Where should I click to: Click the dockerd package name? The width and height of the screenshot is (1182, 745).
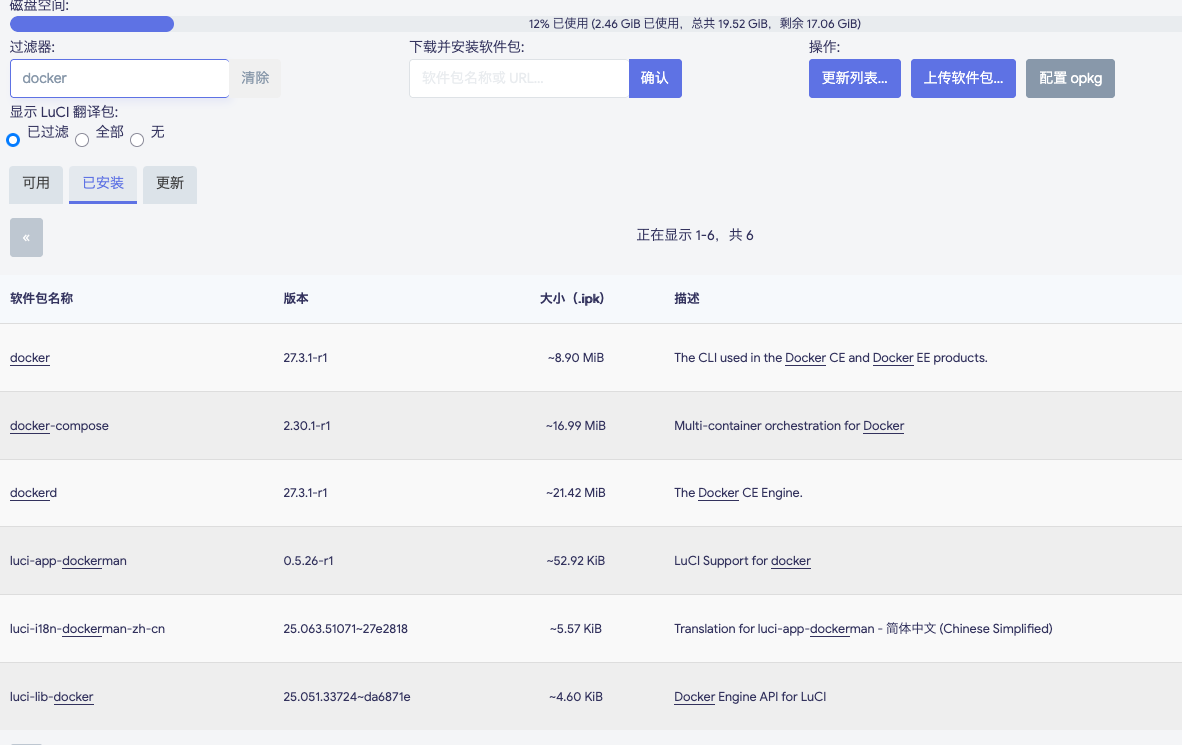click(33, 493)
